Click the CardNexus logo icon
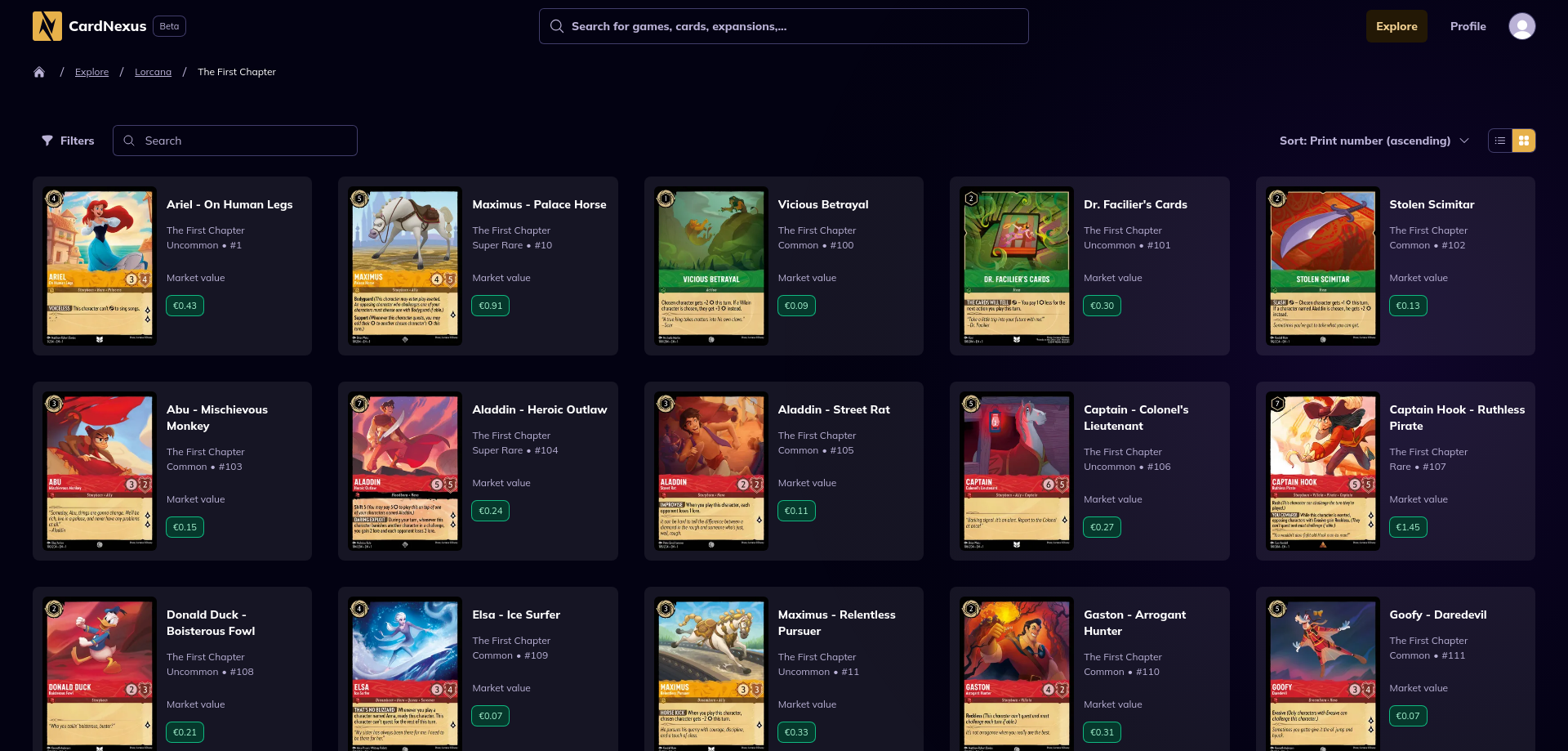 [47, 26]
